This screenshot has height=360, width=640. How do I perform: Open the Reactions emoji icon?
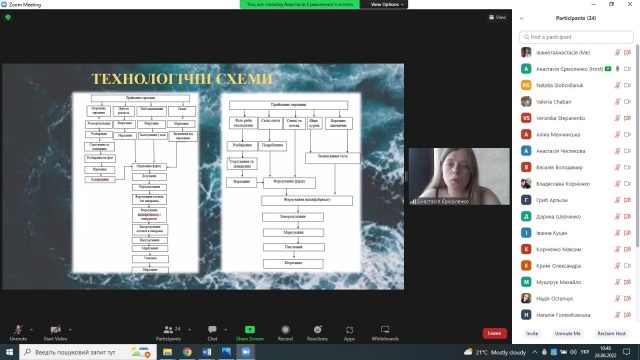tap(317, 329)
